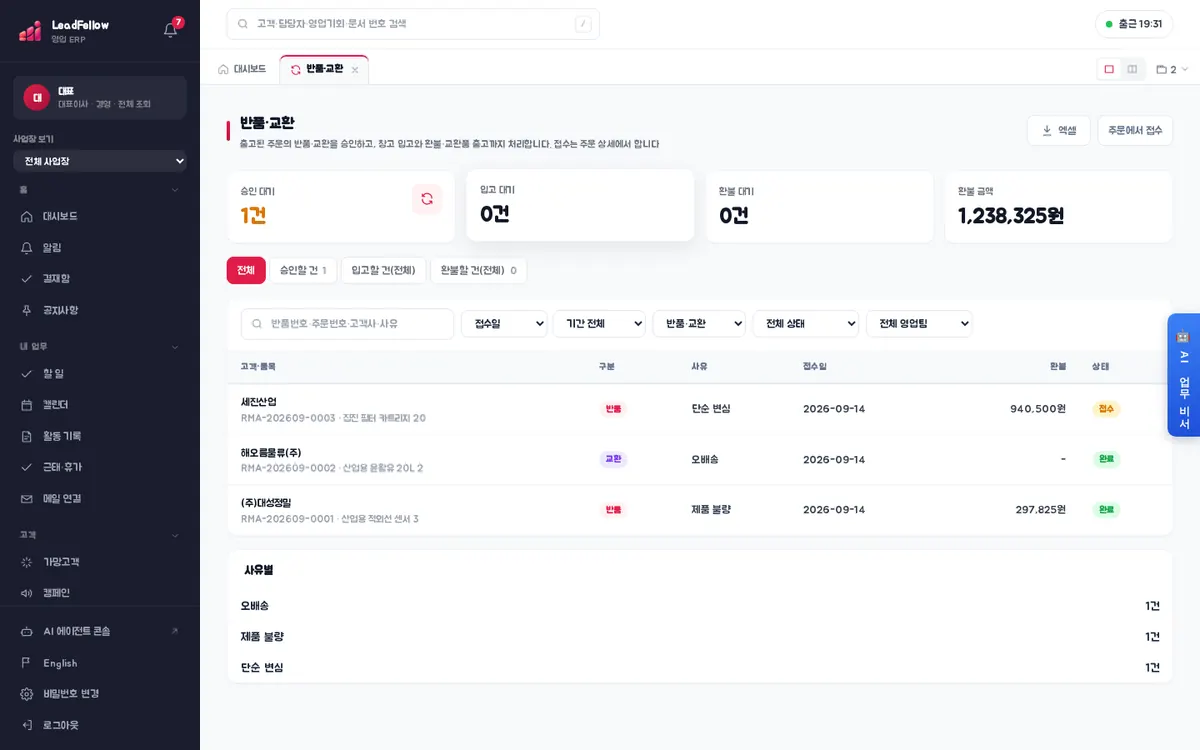
Task: Select the 승인할 건 filter chip
Action: pos(303,270)
